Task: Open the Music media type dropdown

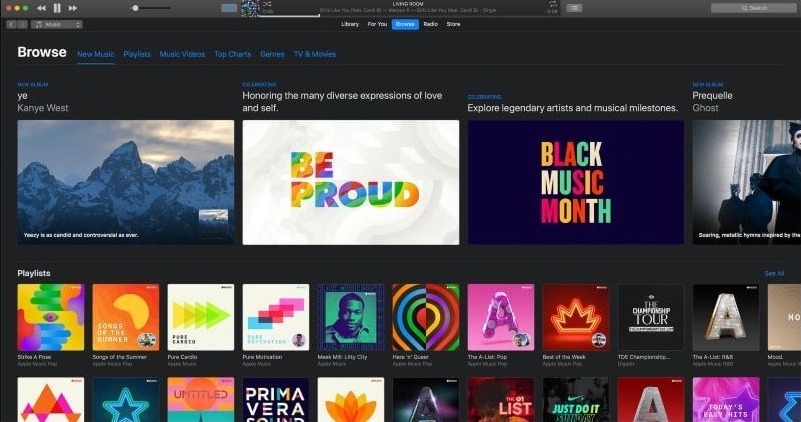Action: pyautogui.click(x=57, y=25)
